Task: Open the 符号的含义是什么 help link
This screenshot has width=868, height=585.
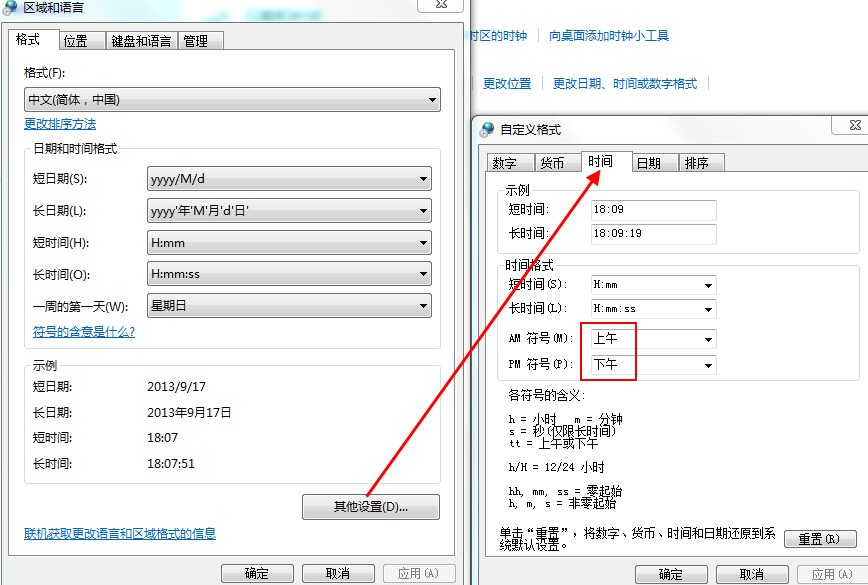Action: pos(84,332)
